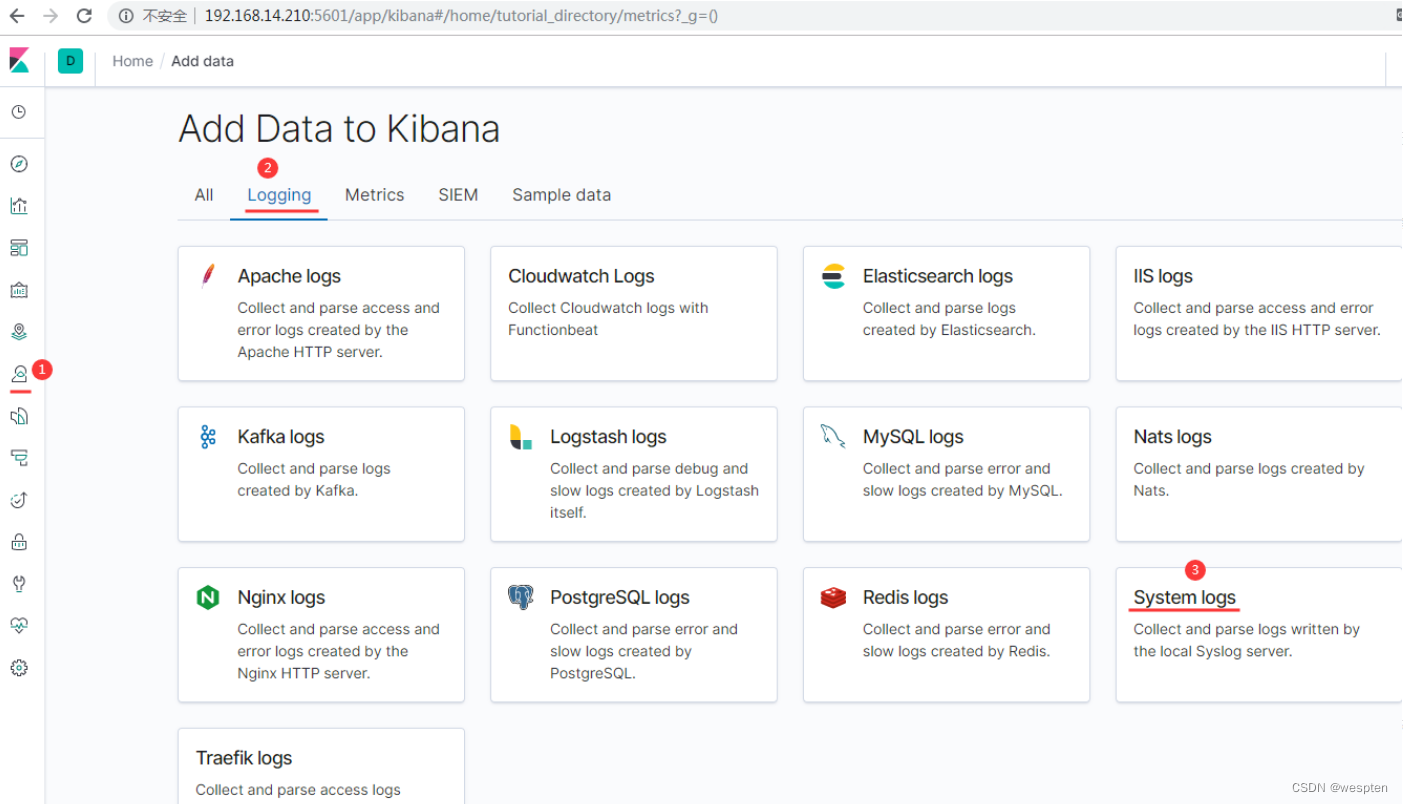Viewport: 1403px width, 804px height.
Task: Switch to the All tab
Action: pyautogui.click(x=204, y=195)
